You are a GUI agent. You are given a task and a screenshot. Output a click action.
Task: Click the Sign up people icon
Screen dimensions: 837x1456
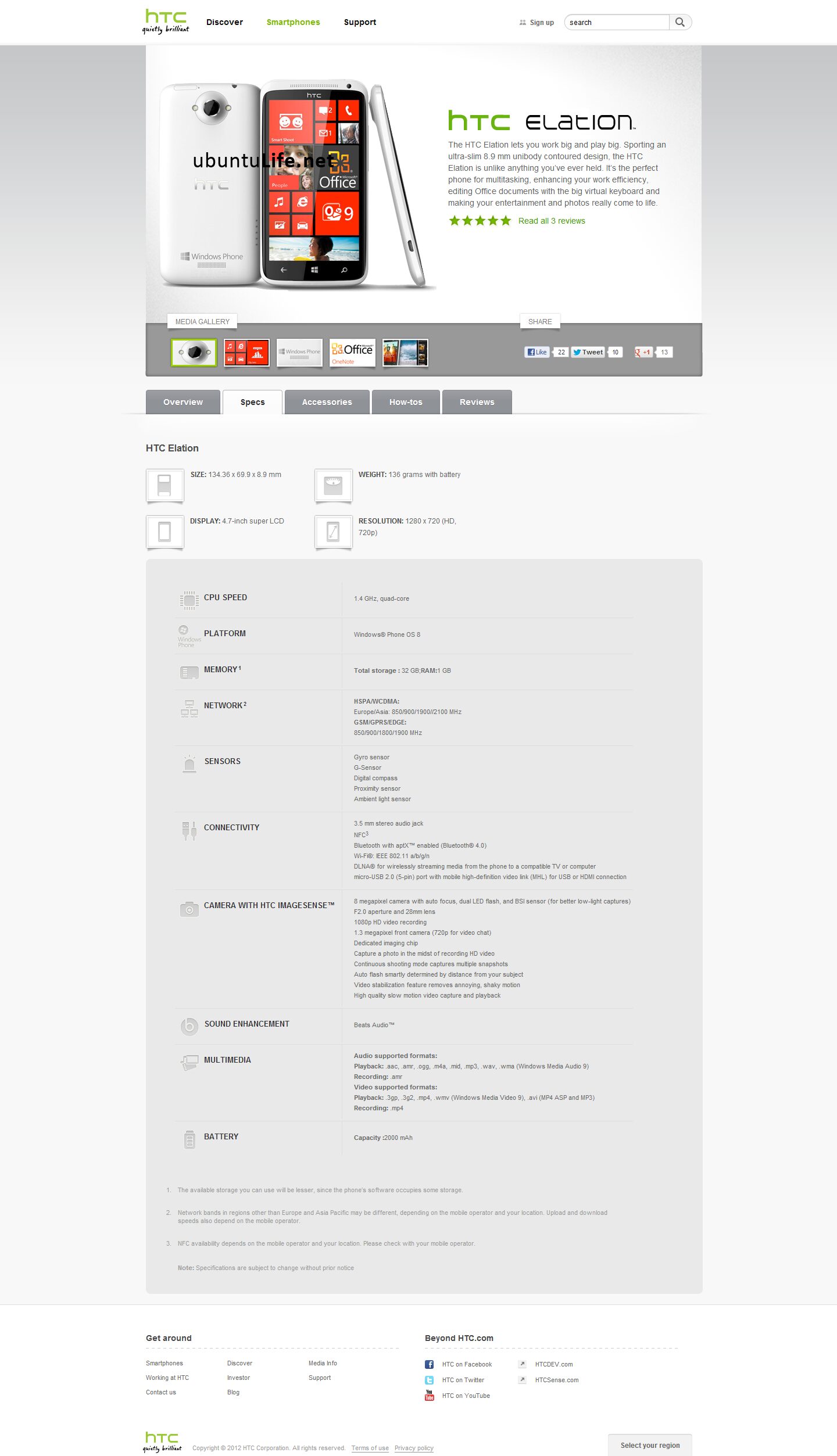(523, 23)
